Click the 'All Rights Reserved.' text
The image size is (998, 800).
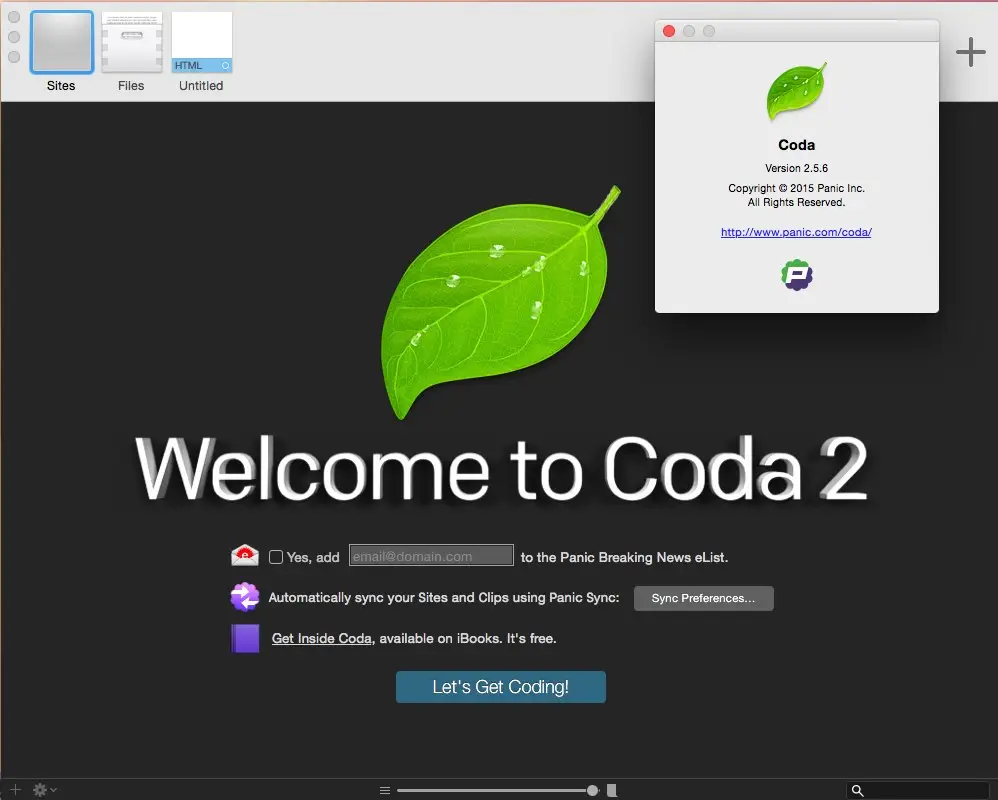(x=796, y=202)
